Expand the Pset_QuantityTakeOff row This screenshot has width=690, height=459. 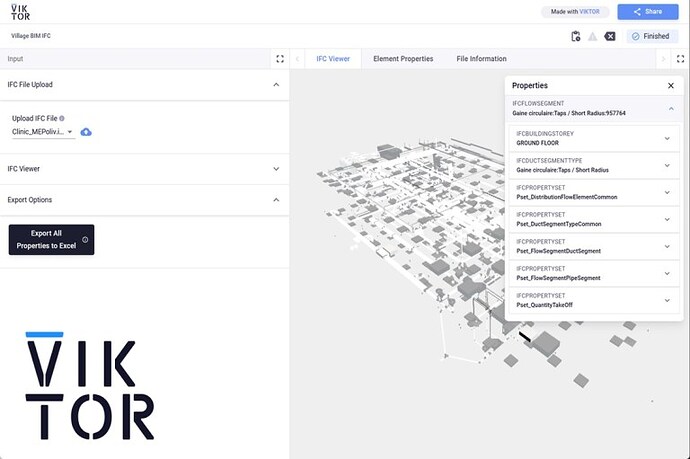point(594,300)
